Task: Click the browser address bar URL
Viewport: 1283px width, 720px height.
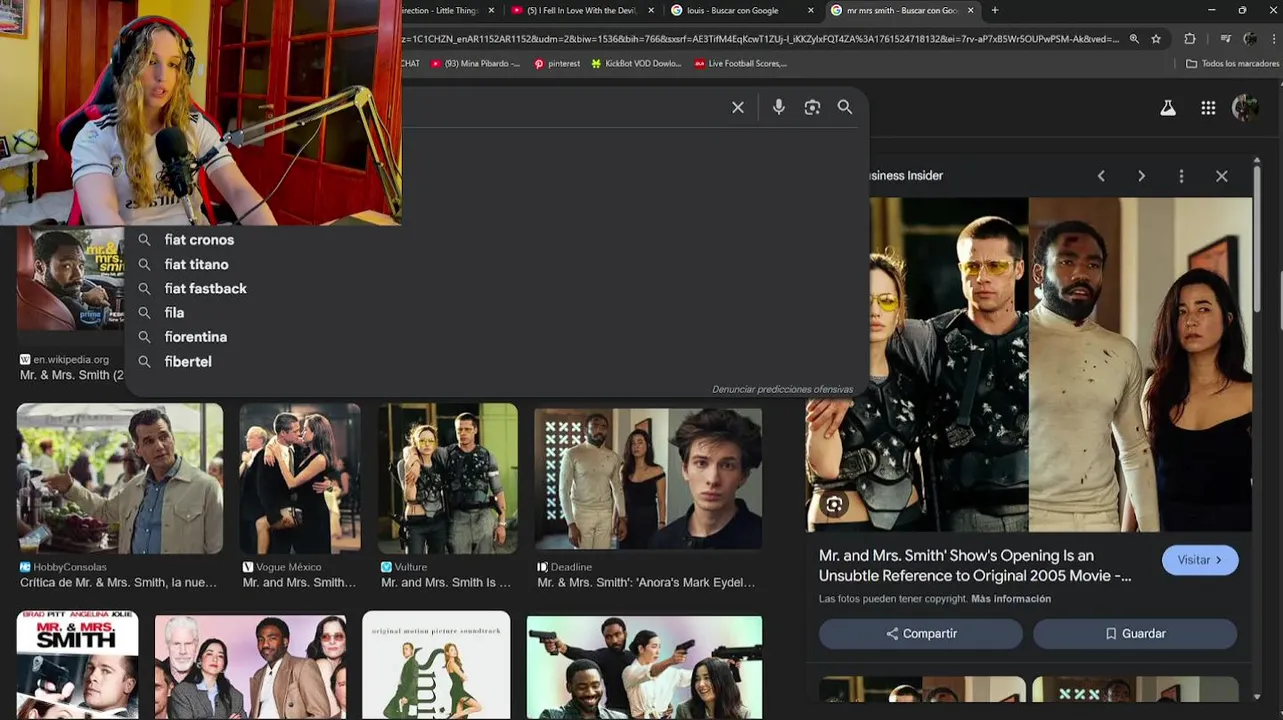Action: coord(760,39)
